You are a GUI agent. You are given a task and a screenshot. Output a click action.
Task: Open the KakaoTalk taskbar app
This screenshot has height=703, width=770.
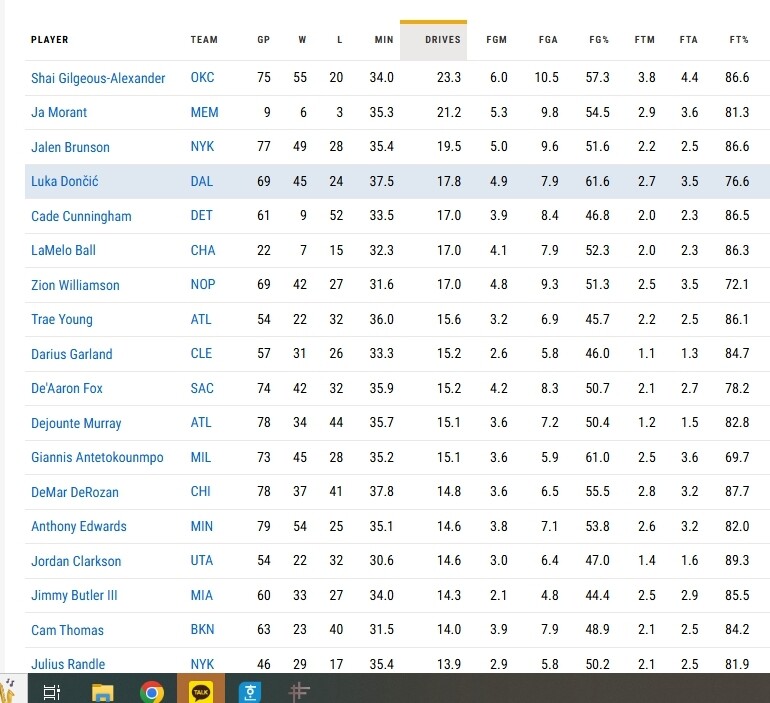(x=201, y=691)
